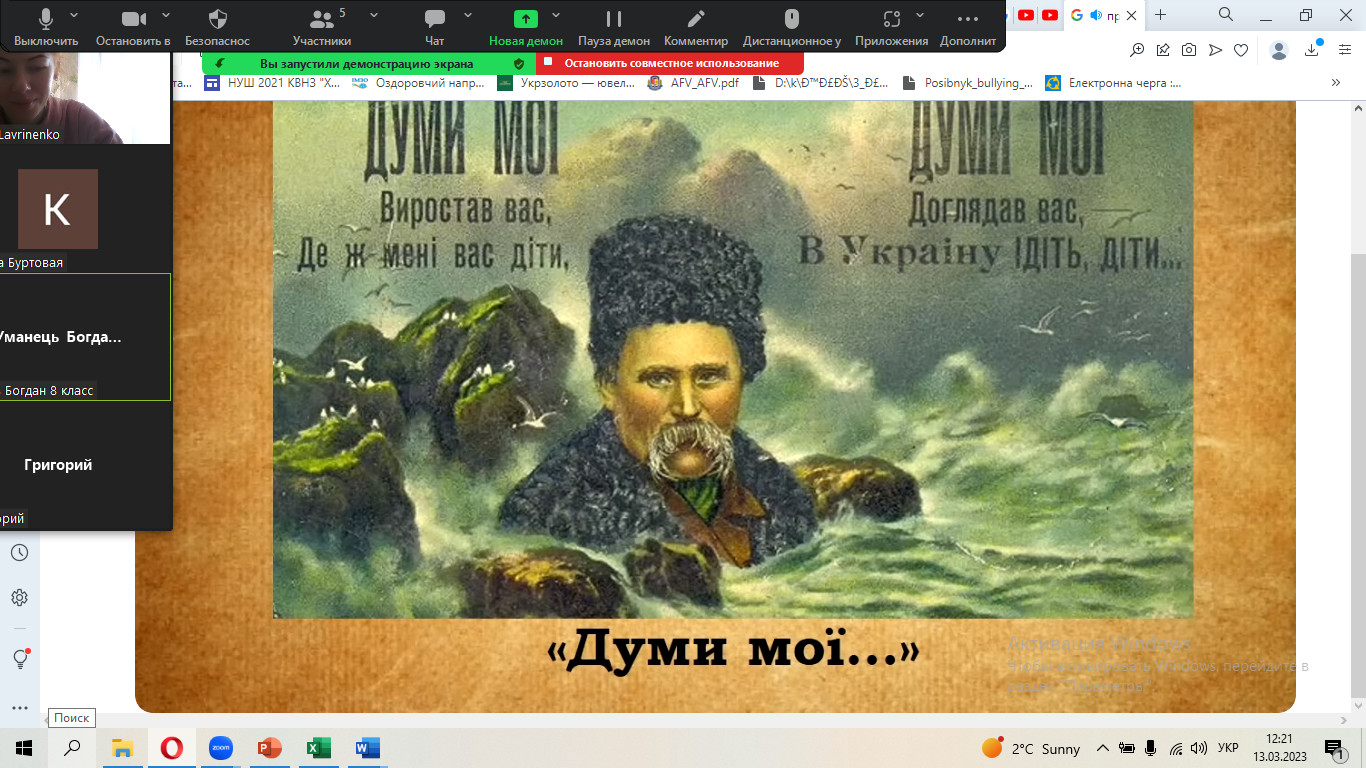Open the Zoom Чат panel

tap(434, 27)
